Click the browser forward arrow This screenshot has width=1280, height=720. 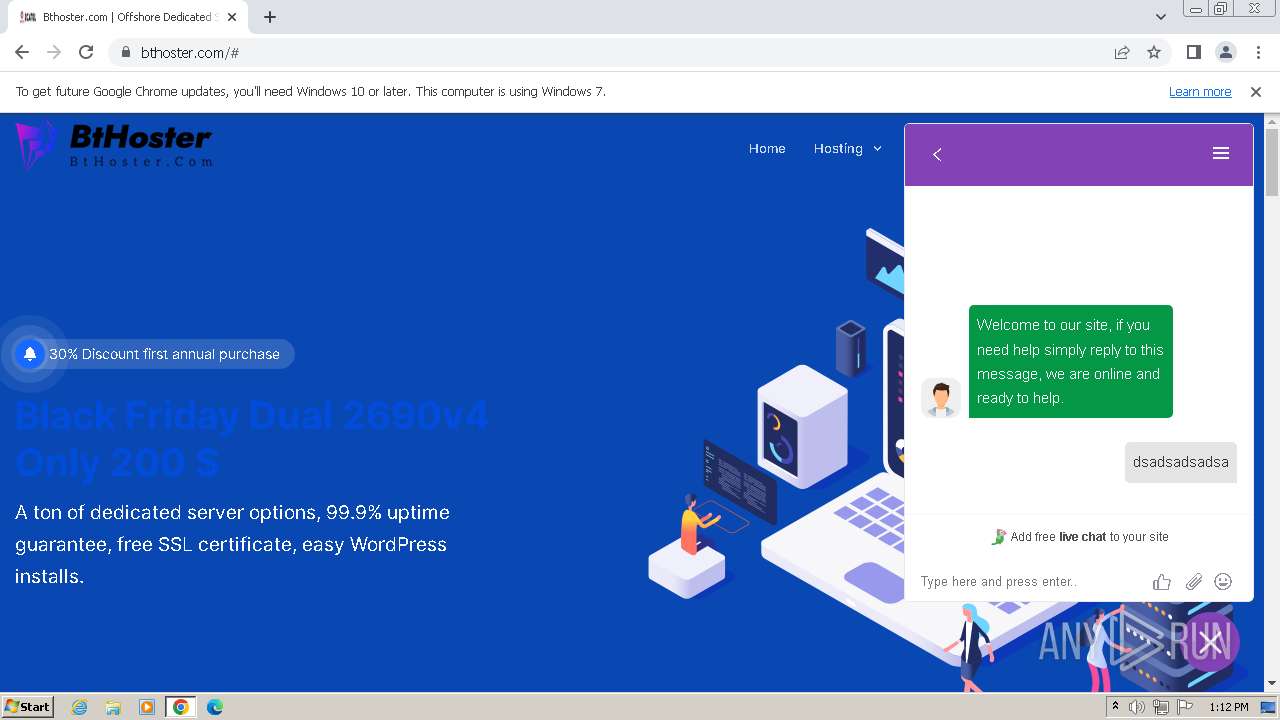click(x=54, y=52)
